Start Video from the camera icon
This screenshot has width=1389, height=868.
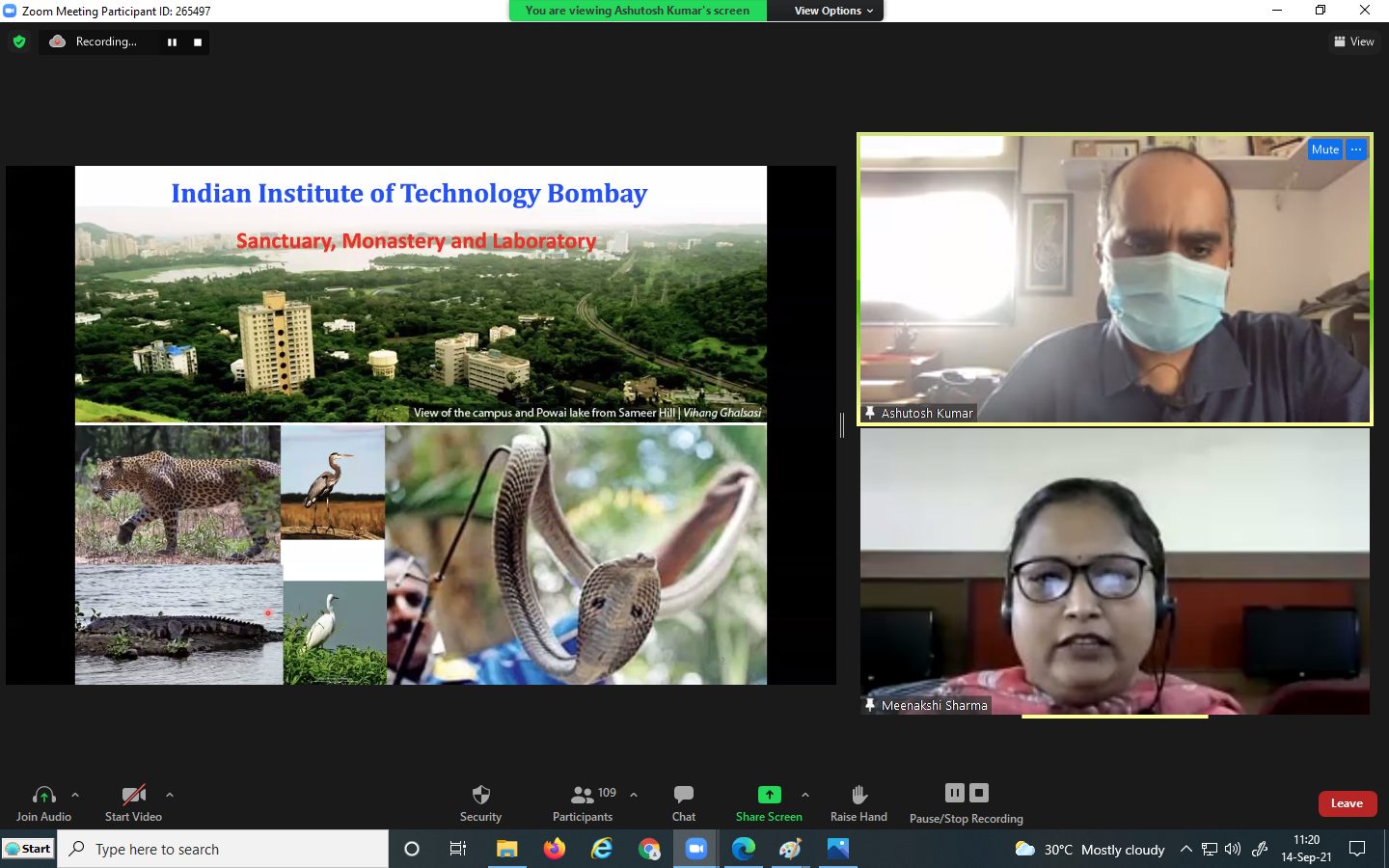133,796
